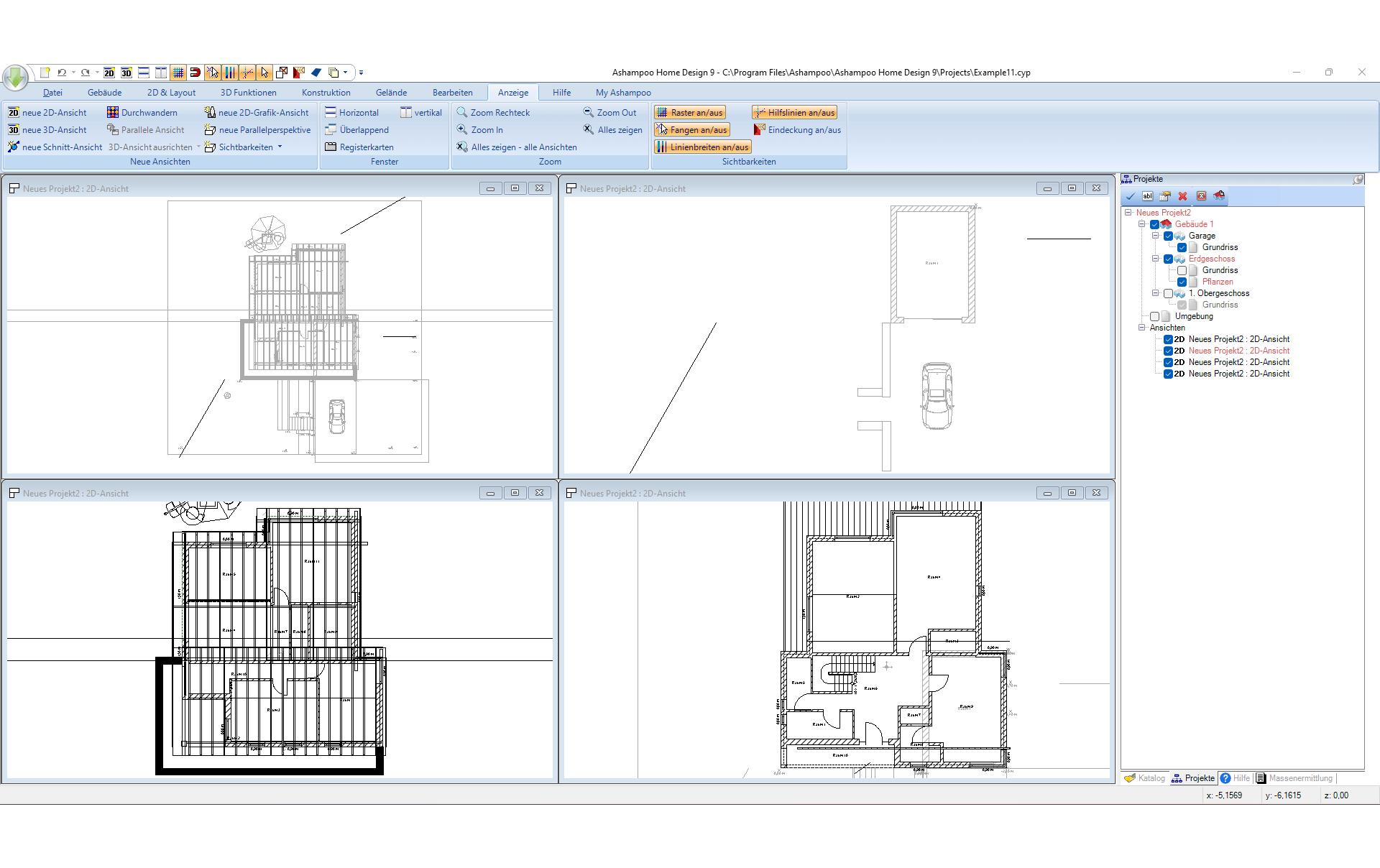Click the magnet snap icon in quick toolbar
The image size is (1380, 868).
pyautogui.click(x=195, y=73)
